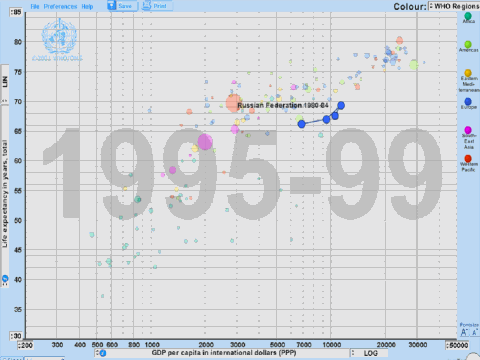Open the Help menu

(87, 6)
